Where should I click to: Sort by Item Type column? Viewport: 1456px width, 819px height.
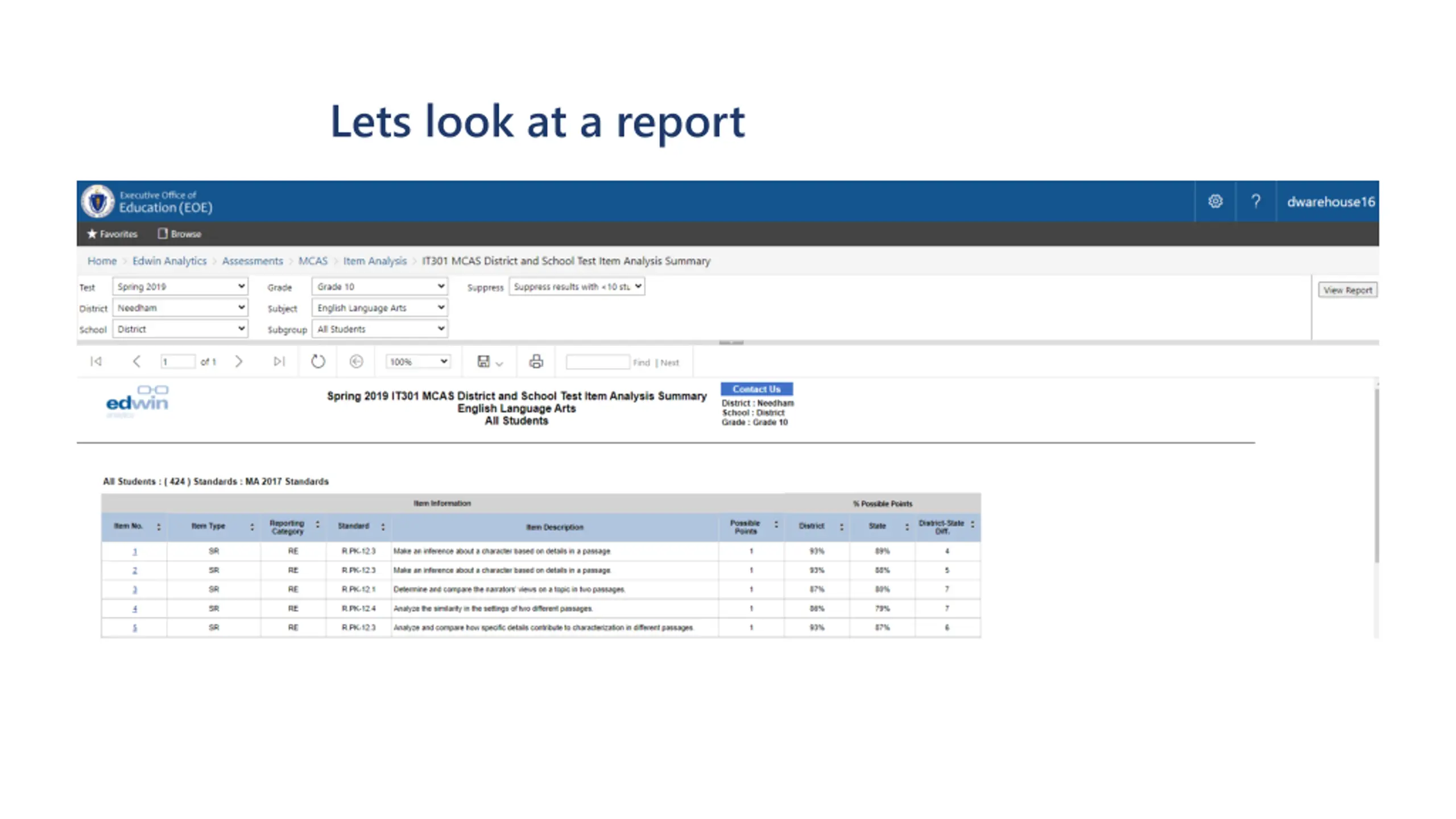tap(252, 527)
